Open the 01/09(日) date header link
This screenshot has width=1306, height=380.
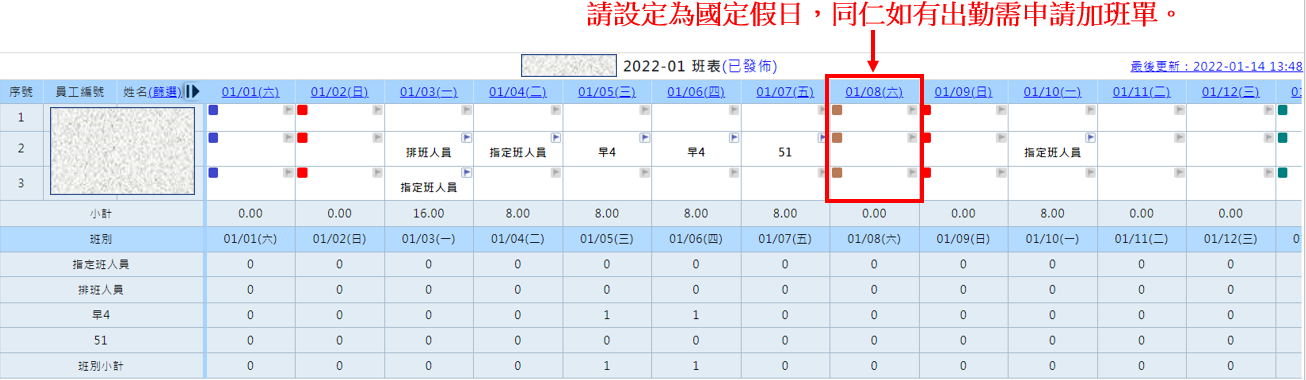coord(963,92)
